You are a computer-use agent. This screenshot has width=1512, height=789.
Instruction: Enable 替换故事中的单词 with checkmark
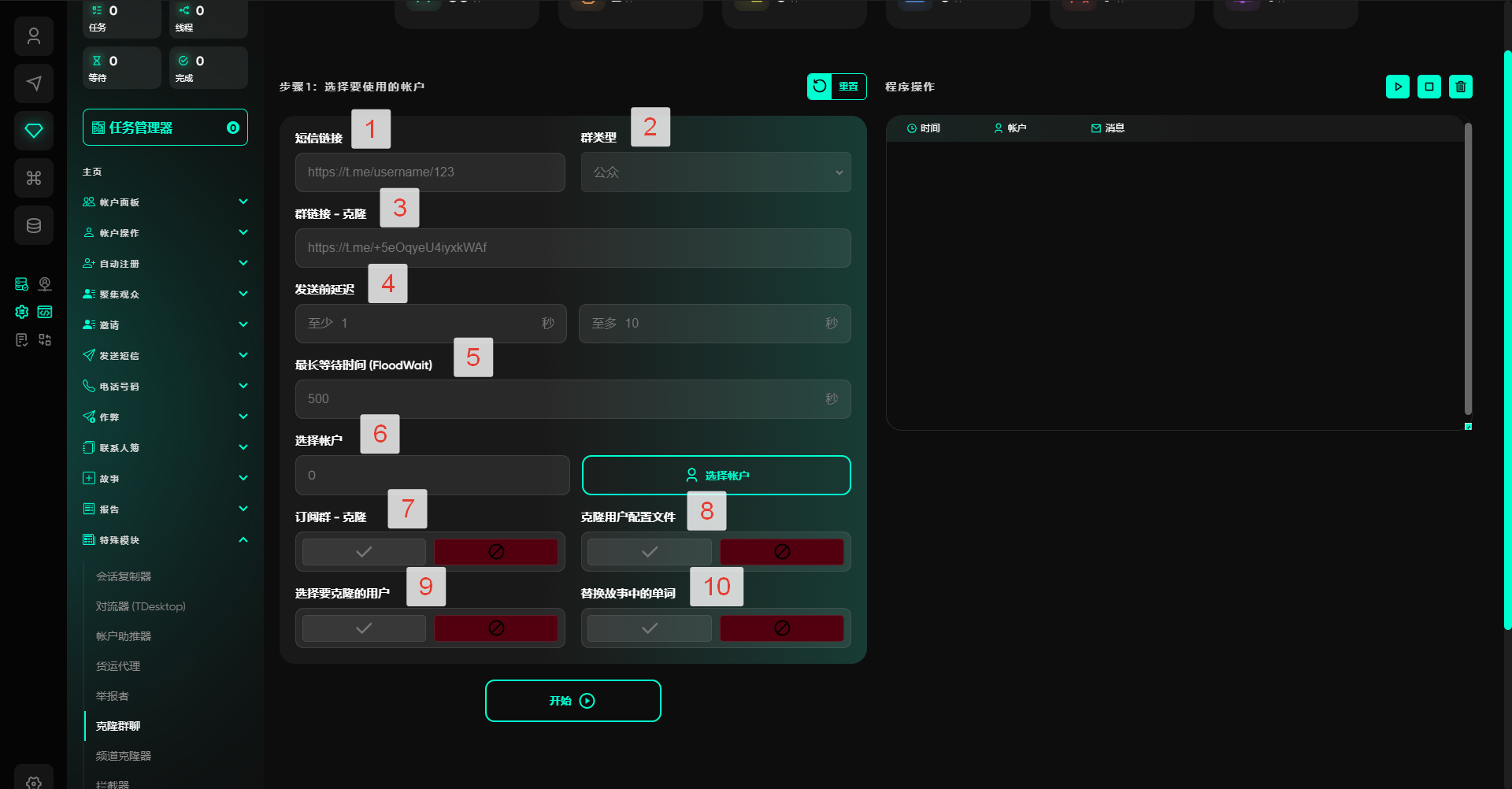point(649,628)
